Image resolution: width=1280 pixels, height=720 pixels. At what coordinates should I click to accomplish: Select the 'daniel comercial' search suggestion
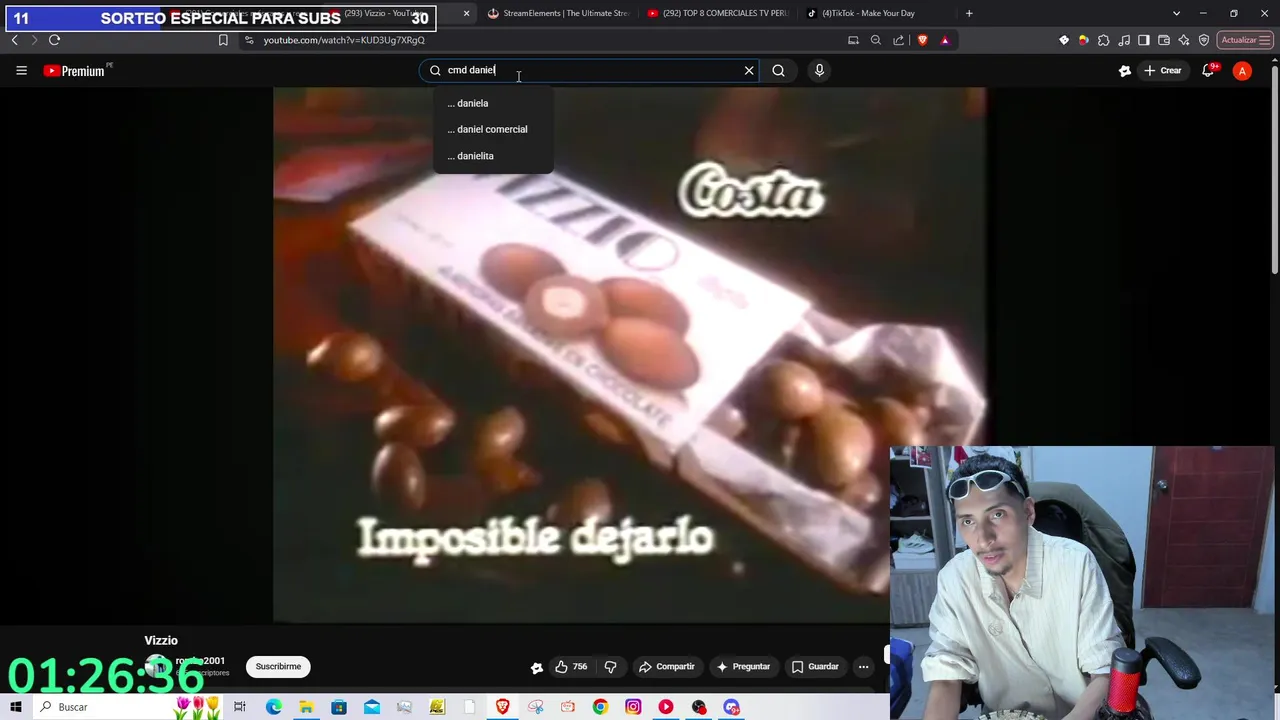tap(493, 129)
